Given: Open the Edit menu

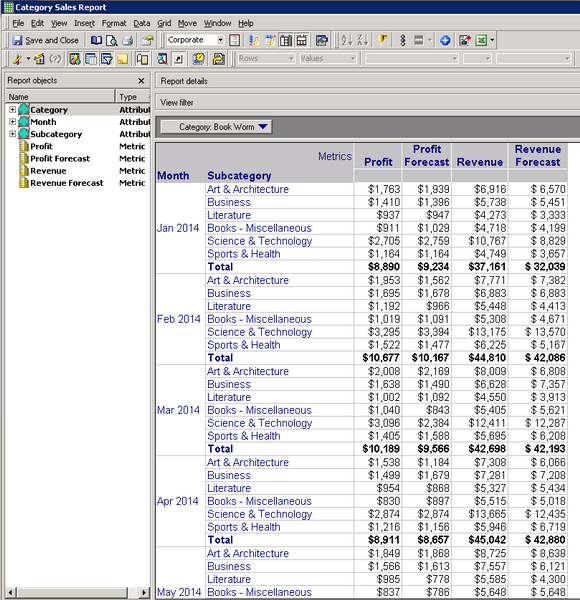Looking at the screenshot, I should point(37,23).
